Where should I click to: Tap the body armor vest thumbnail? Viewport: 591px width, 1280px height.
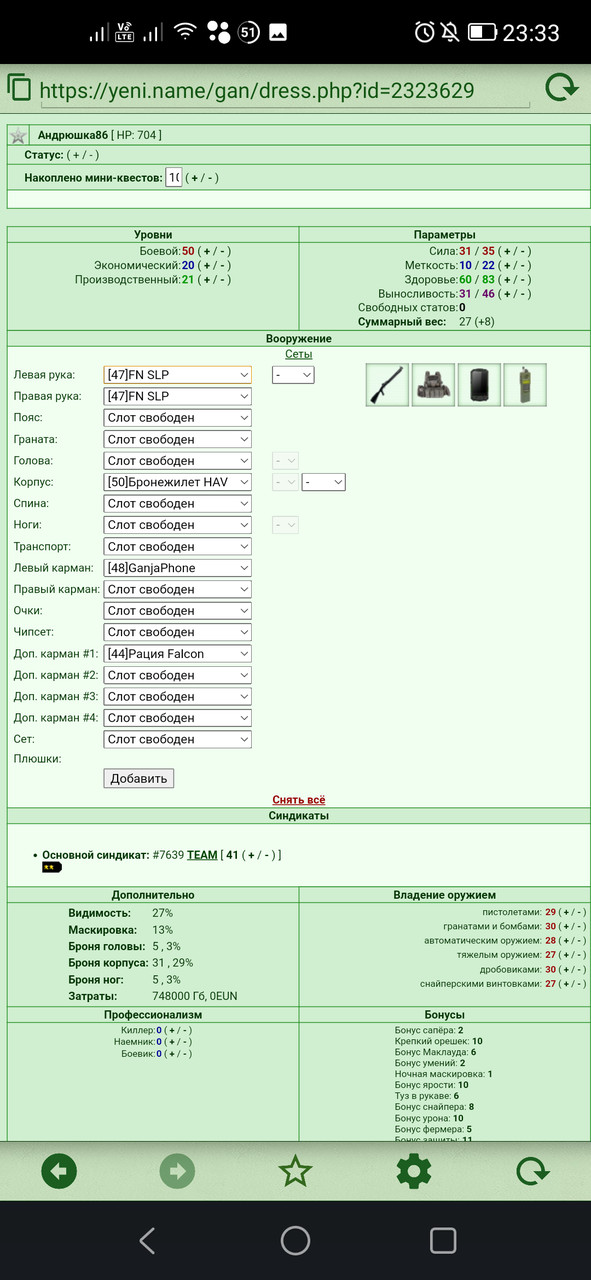(433, 385)
